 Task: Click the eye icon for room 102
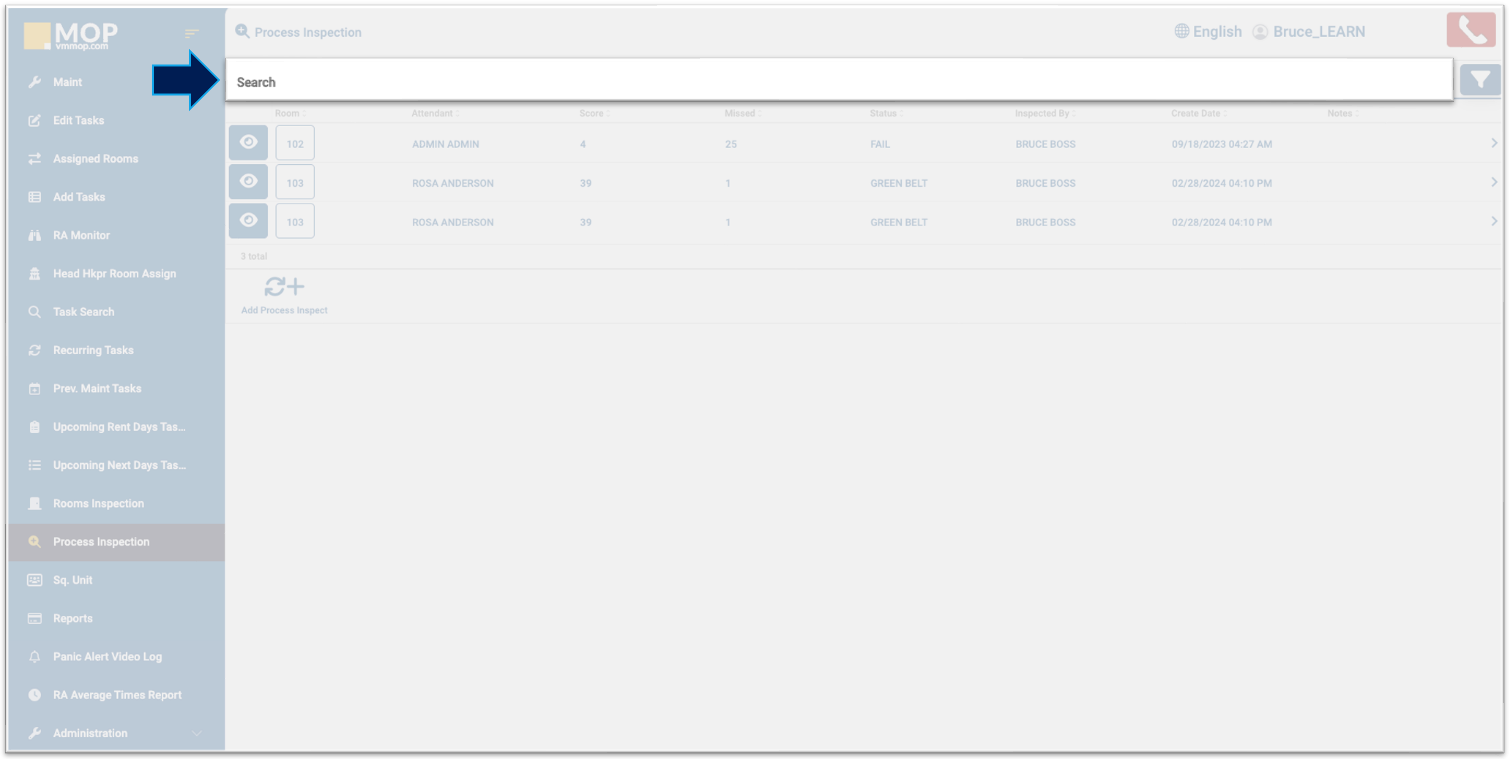pos(249,143)
